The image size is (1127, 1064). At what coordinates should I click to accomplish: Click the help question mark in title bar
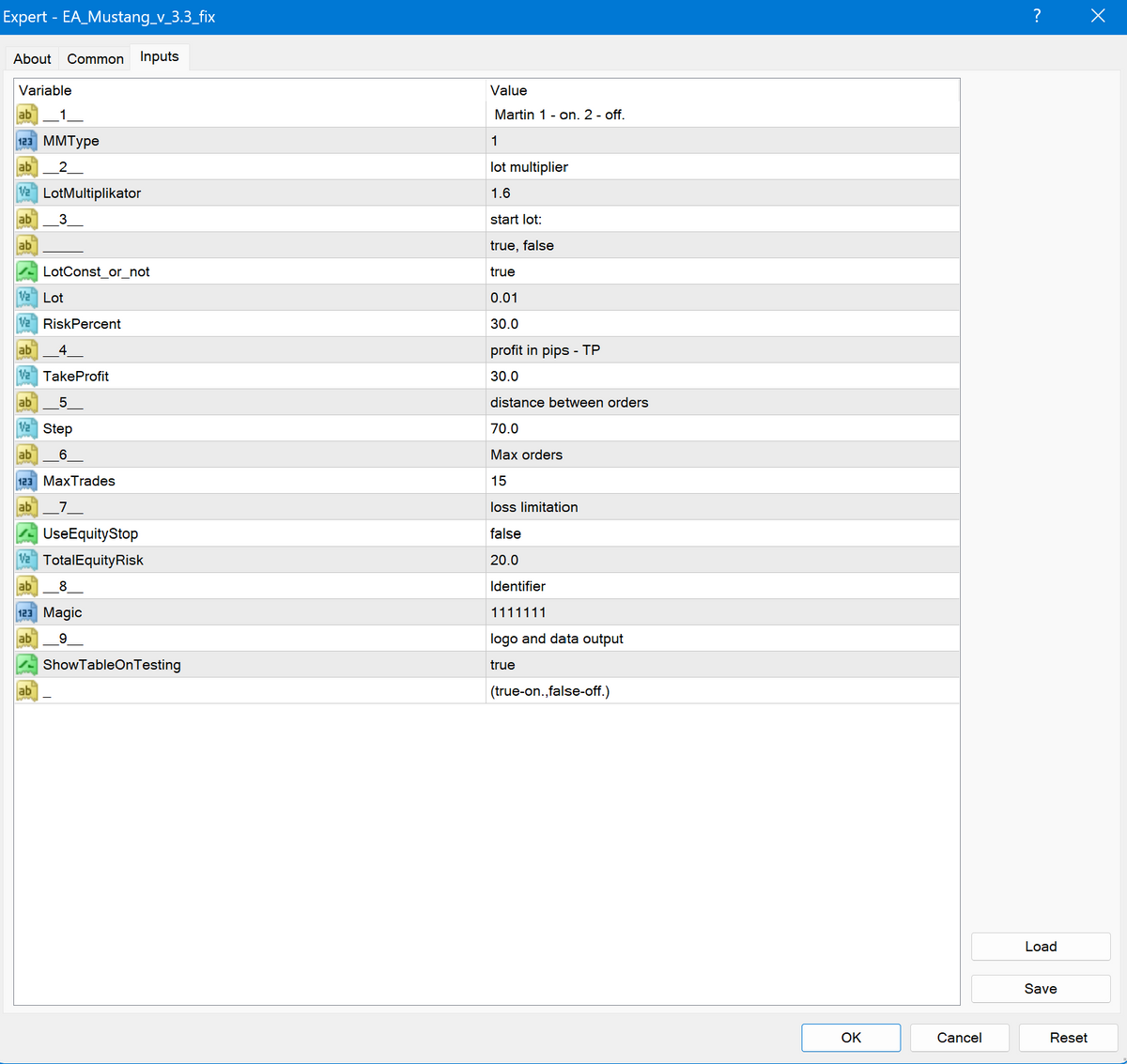point(1037,16)
